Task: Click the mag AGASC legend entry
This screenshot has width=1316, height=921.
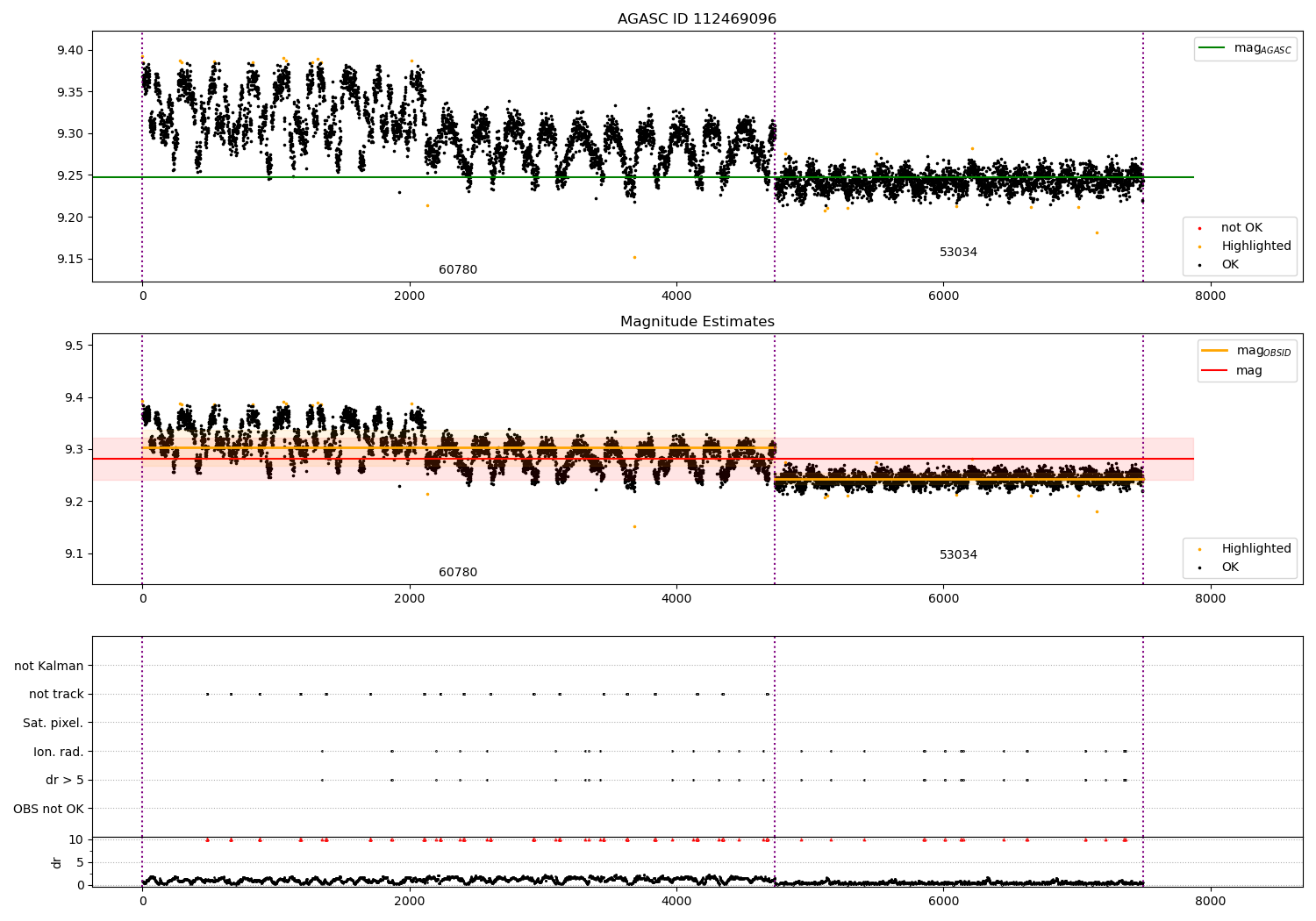Action: tap(1245, 49)
